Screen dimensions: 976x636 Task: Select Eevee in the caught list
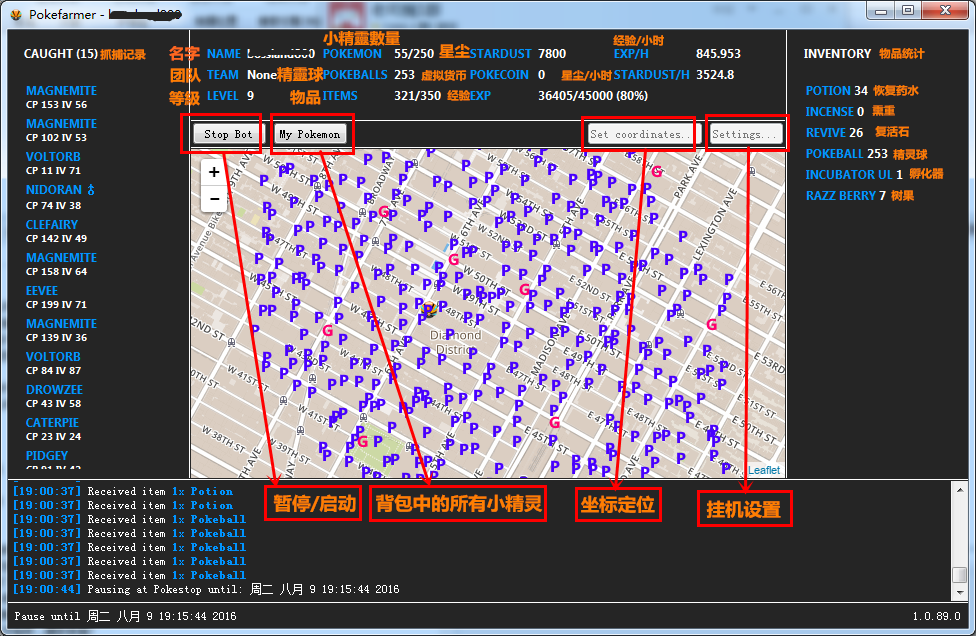pos(42,291)
